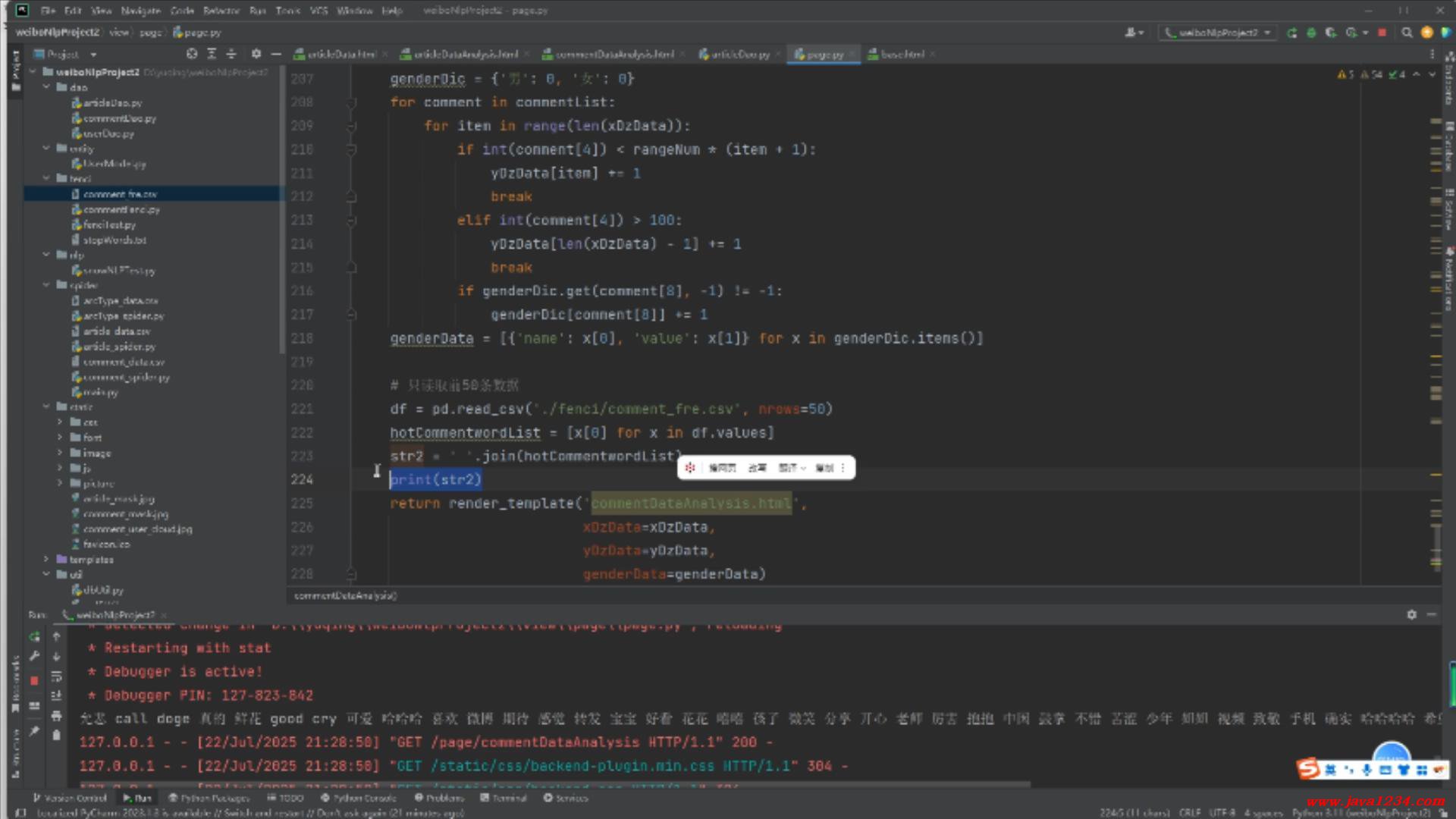Image resolution: width=1456 pixels, height=819 pixels.
Task: Toggle scroll to end in console
Action: 56,695
